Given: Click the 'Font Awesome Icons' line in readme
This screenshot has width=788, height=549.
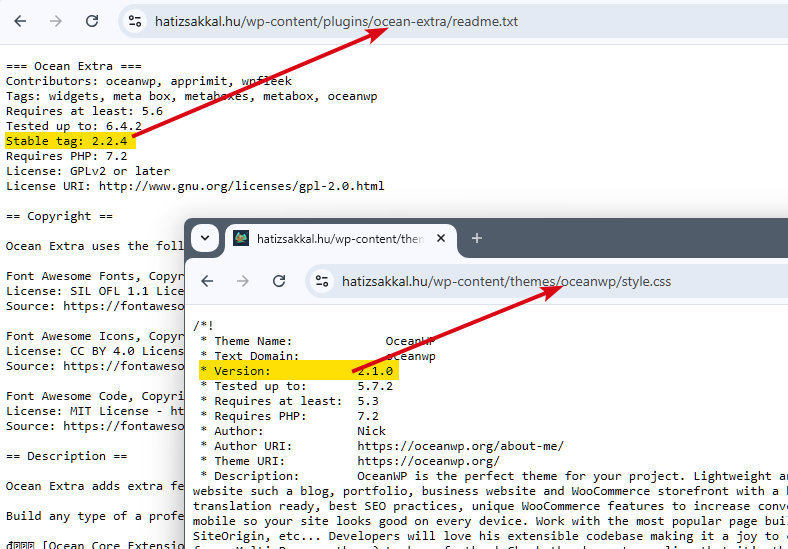Looking at the screenshot, I should click(95, 336).
